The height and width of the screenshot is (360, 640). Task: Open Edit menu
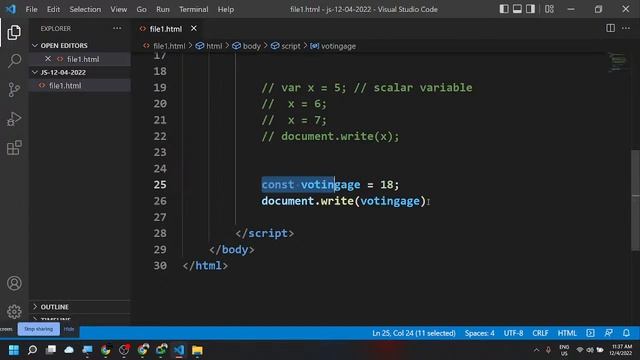(x=53, y=9)
